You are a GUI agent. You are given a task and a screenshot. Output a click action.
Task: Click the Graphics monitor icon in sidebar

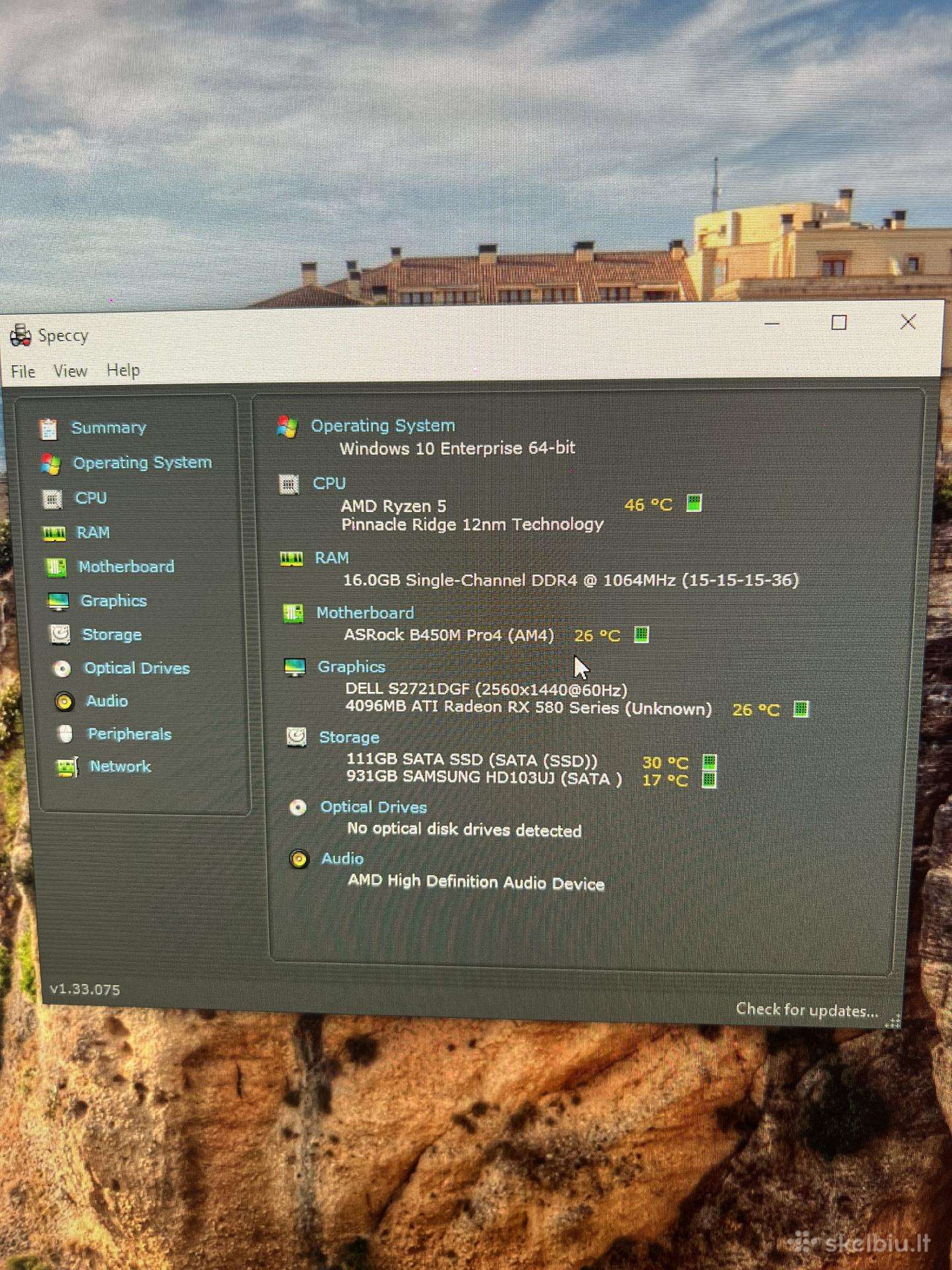[x=59, y=601]
